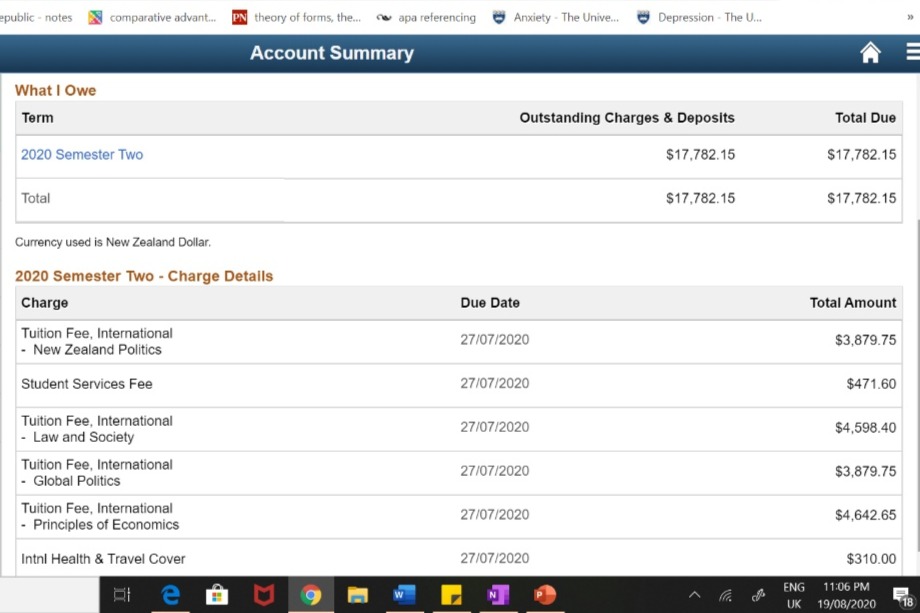The height and width of the screenshot is (613, 920).
Task: Open Task View on the taskbar
Action: 122,595
